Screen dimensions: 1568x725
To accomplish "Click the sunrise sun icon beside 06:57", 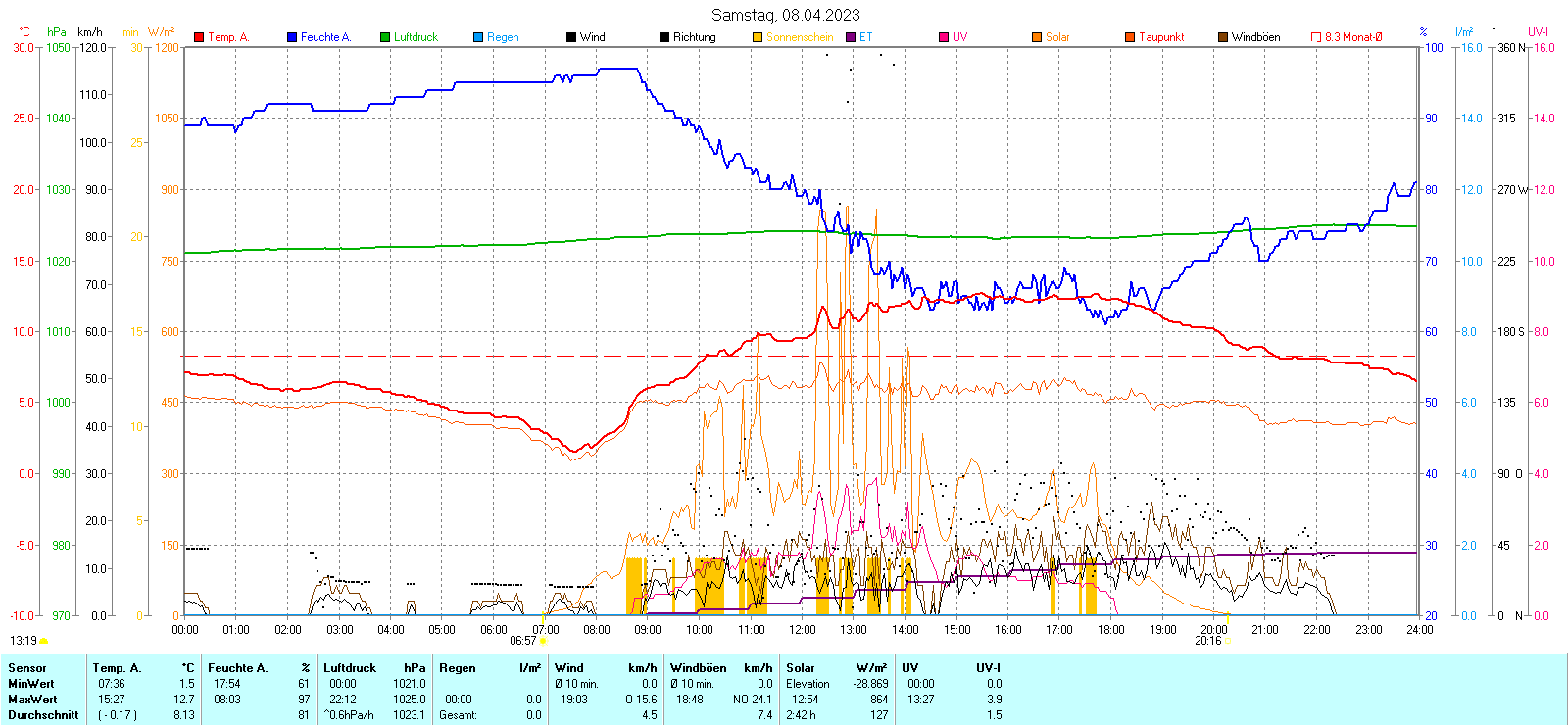I will click(544, 641).
